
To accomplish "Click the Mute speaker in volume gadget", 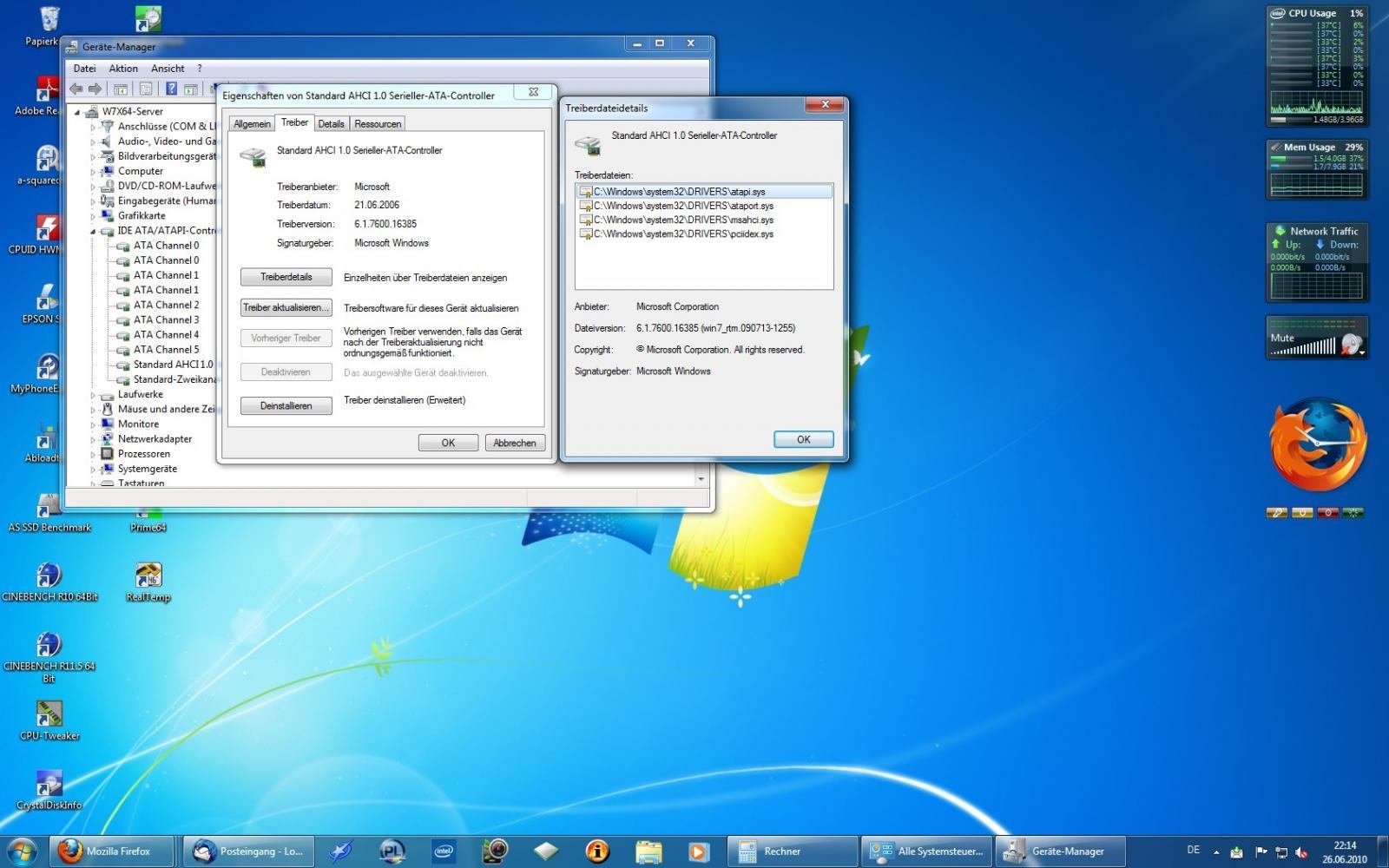I will tap(1350, 344).
